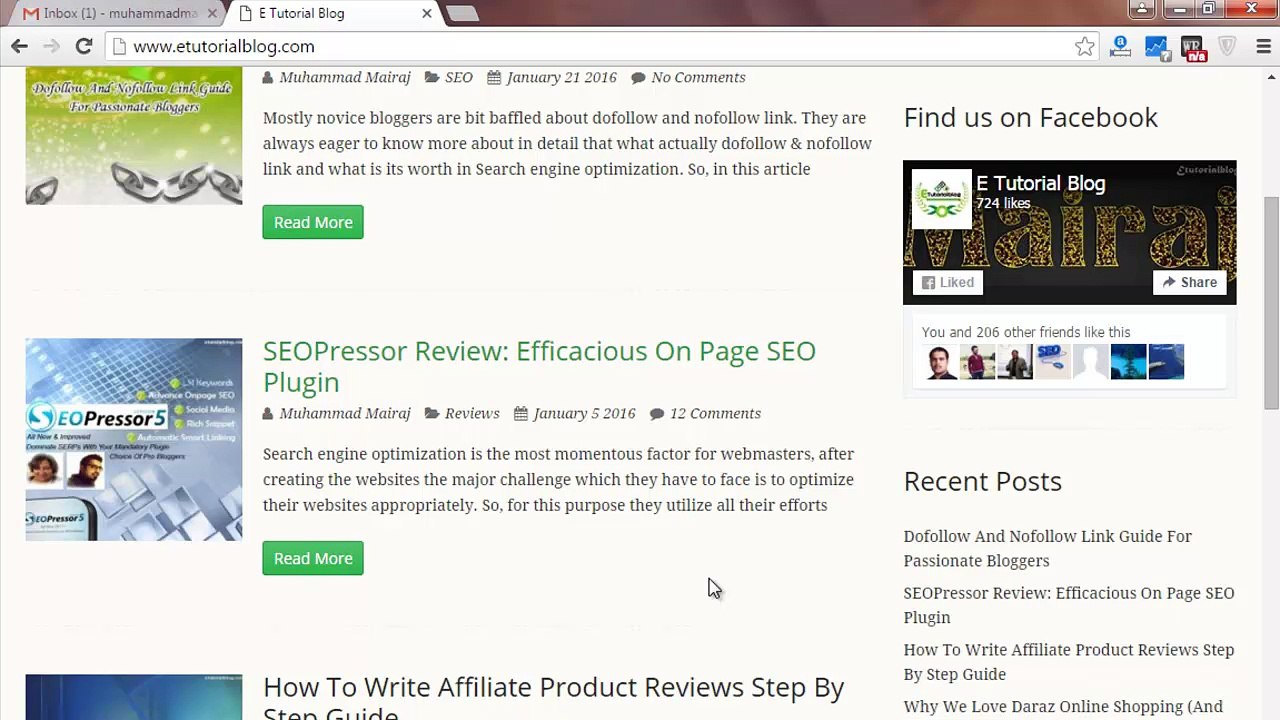Close the Inbox Gmail tab

pos(212,14)
